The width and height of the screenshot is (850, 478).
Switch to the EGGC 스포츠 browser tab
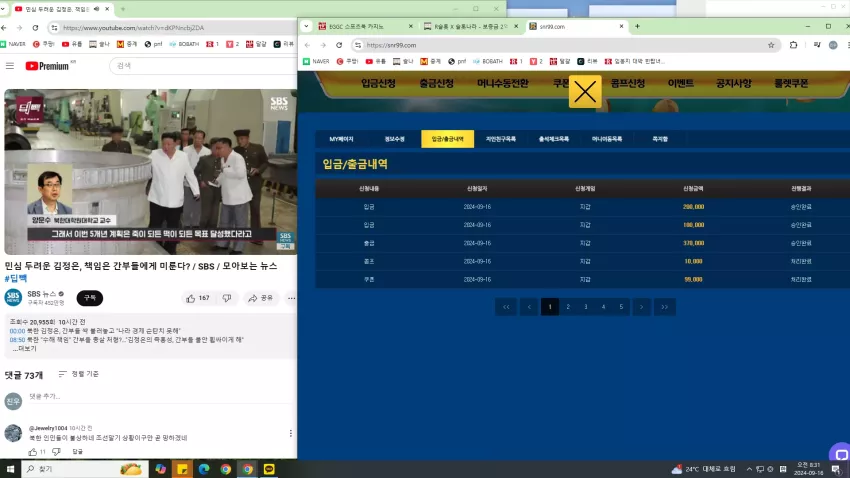(366, 26)
